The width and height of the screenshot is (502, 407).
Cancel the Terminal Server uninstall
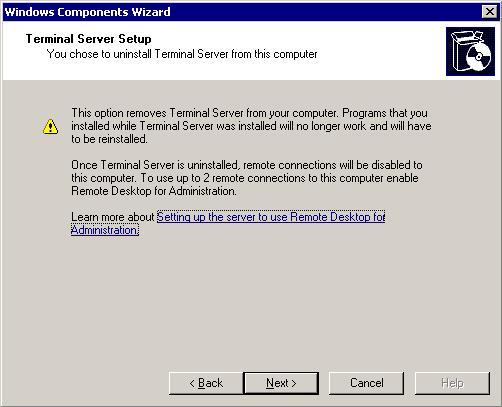pos(366,383)
